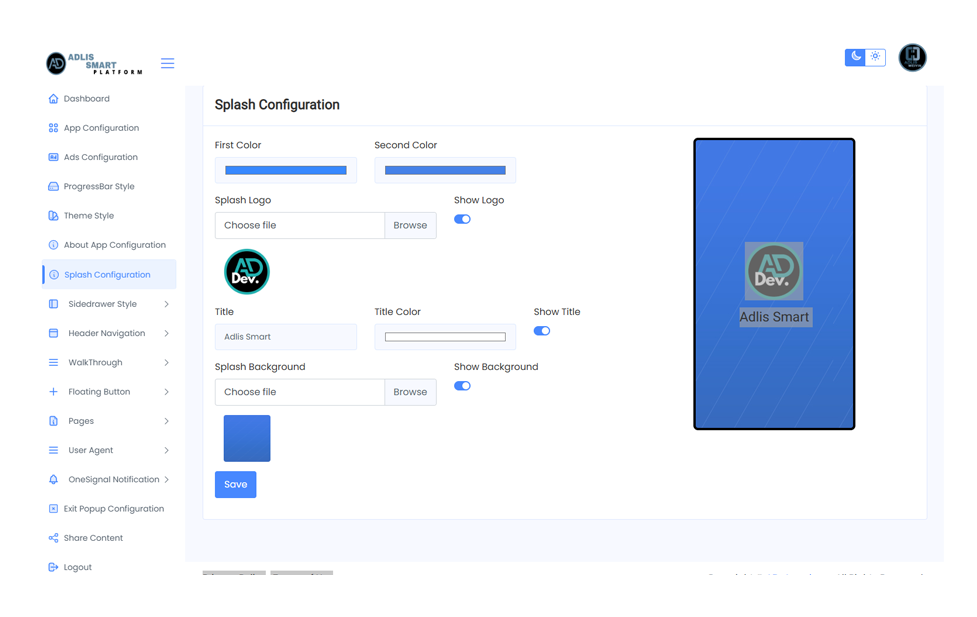Switch to light mode using sun icon
The width and height of the screenshot is (977, 617).
click(x=876, y=57)
